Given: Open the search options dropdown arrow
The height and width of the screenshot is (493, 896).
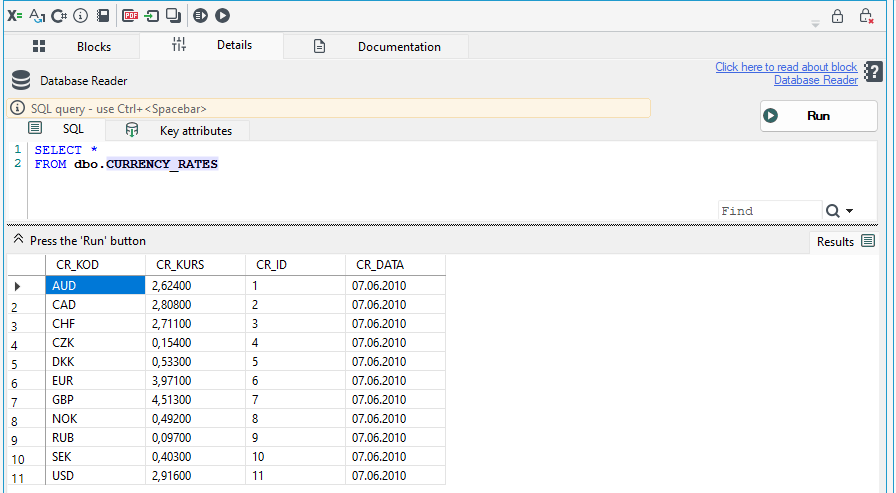Looking at the screenshot, I should (x=850, y=211).
